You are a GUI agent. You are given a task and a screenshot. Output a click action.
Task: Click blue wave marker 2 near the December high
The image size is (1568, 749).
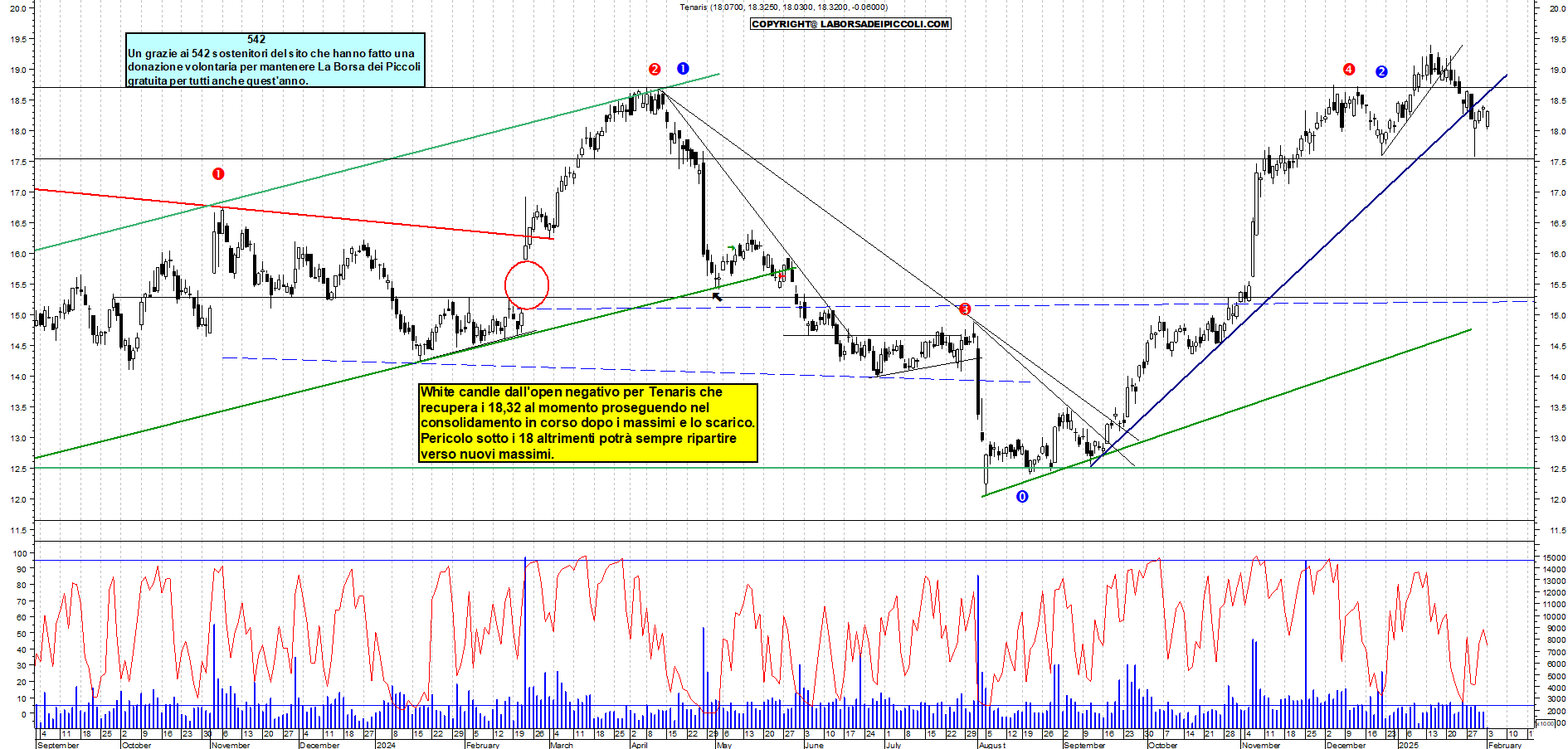pyautogui.click(x=1381, y=72)
